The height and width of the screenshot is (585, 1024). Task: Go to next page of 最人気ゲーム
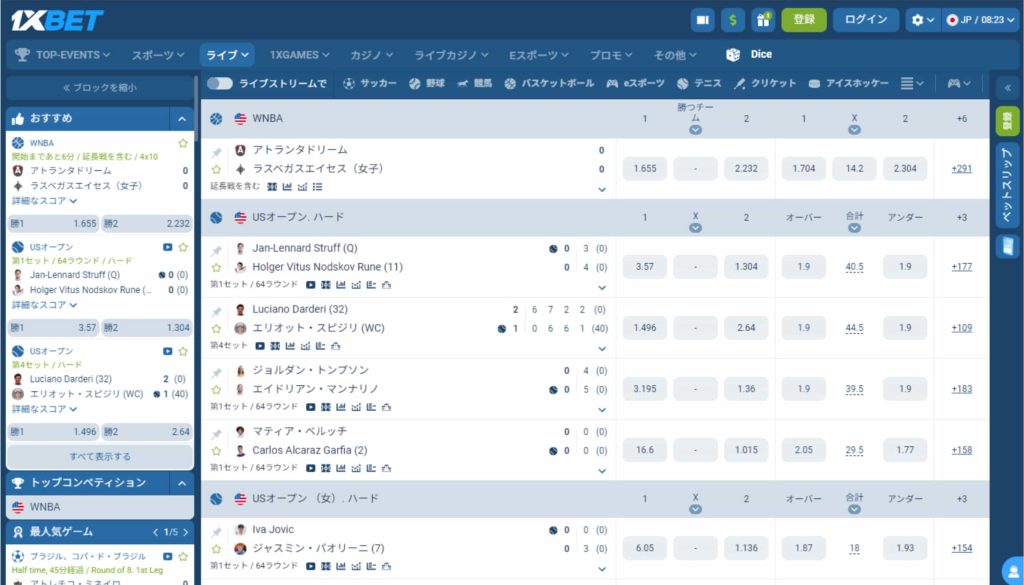[x=186, y=532]
